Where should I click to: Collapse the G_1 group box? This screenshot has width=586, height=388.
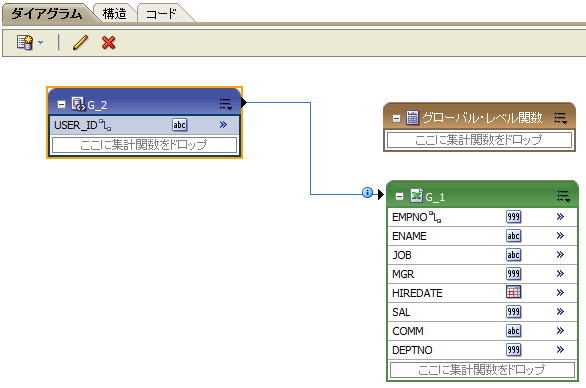(x=400, y=197)
